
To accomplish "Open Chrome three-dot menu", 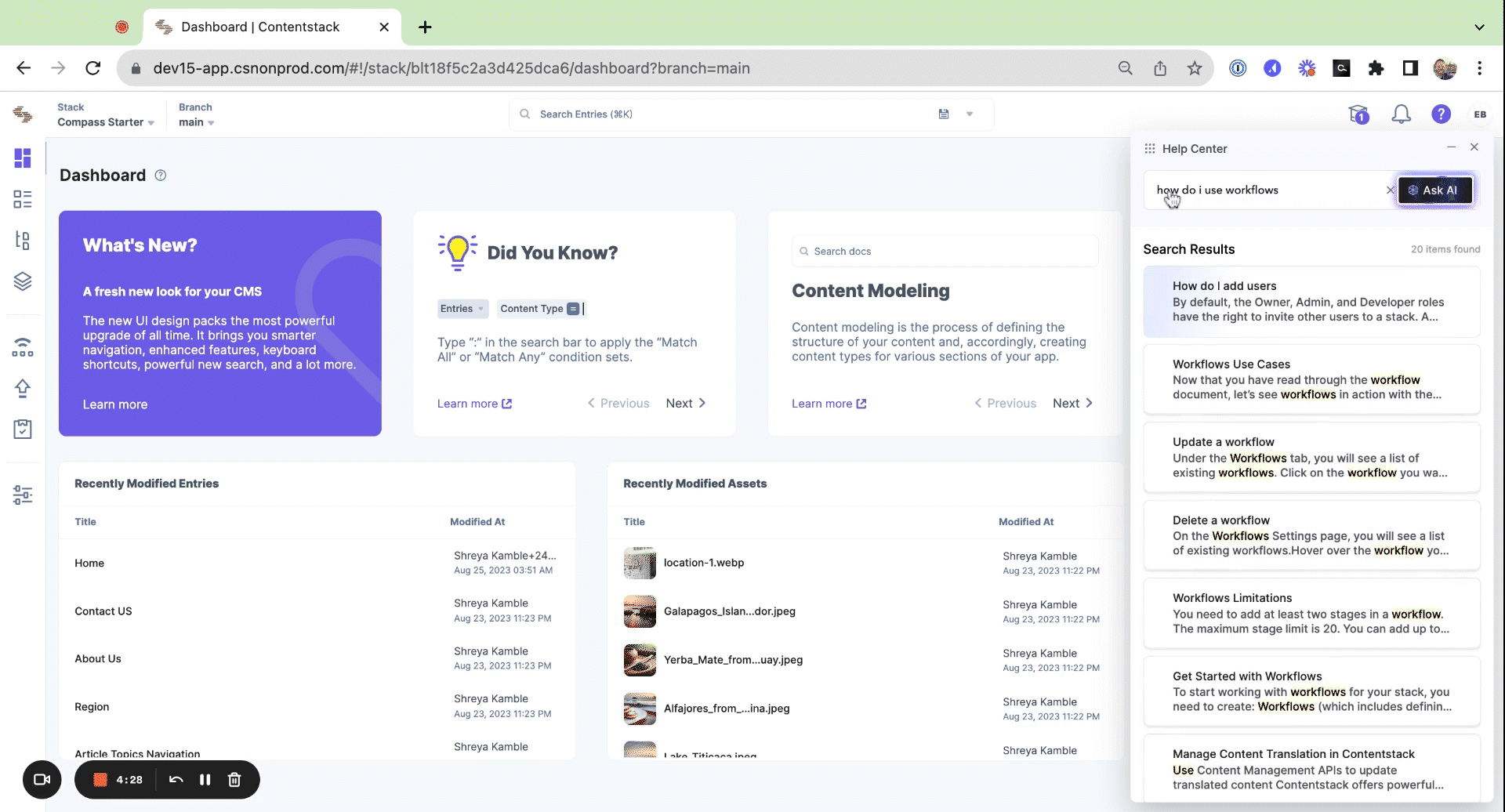I will coord(1480,68).
